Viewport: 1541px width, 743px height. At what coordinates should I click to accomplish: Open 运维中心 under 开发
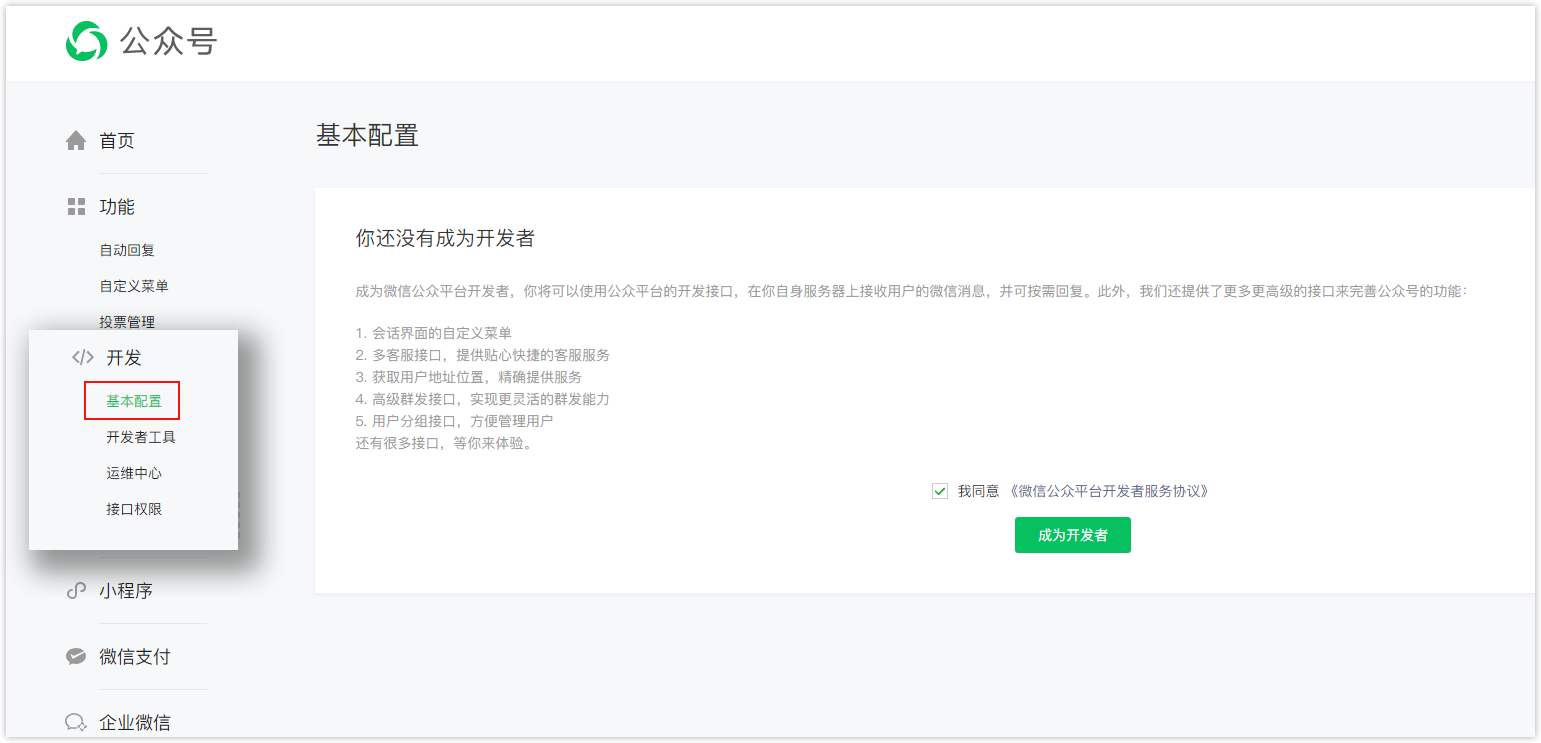[134, 473]
